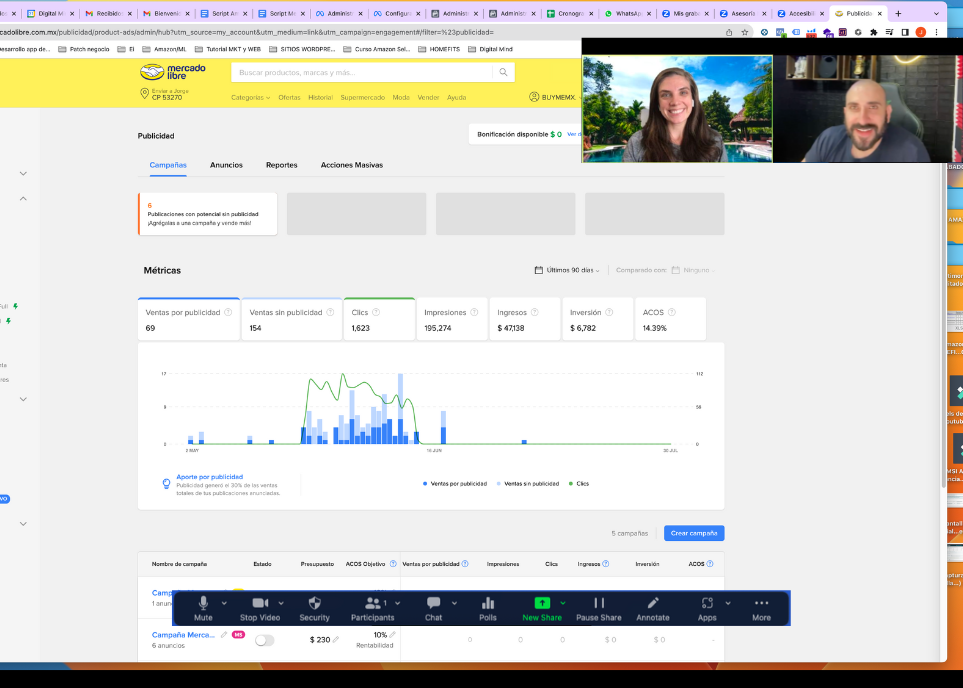This screenshot has height=688, width=963.
Task: Open the More menu in Zoom toolbar
Action: click(x=762, y=609)
